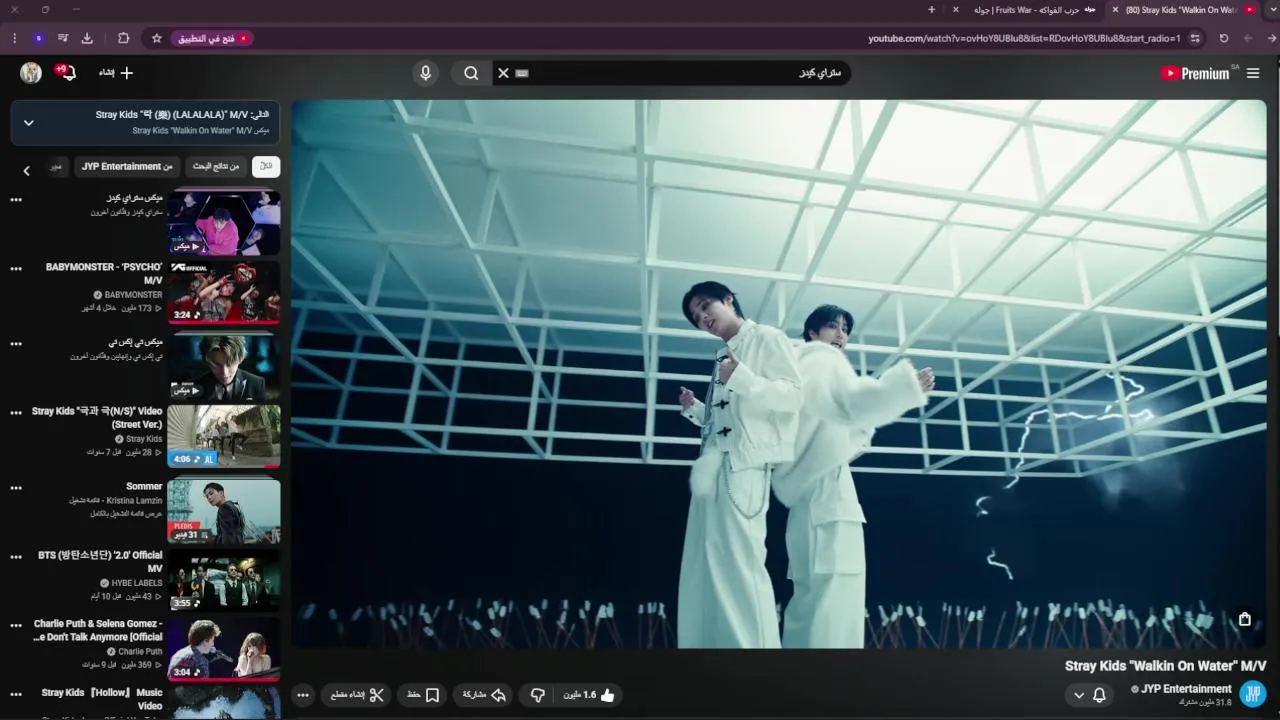Open Stray Kids N/S Street Ver. thumbnail
Viewport: 1280px width, 720px height.
click(x=224, y=437)
